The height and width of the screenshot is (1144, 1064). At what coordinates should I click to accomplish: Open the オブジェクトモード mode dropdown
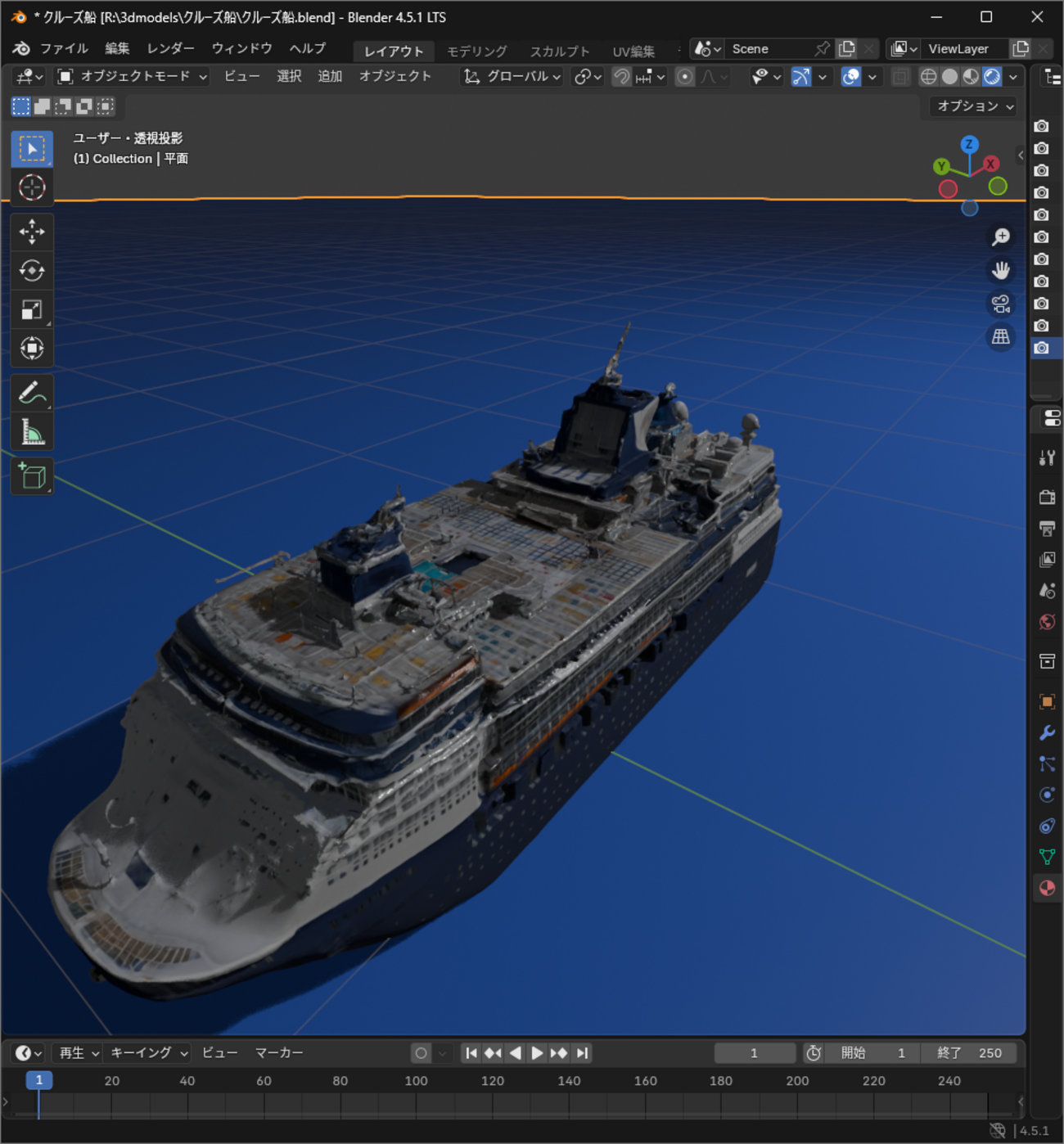click(133, 77)
